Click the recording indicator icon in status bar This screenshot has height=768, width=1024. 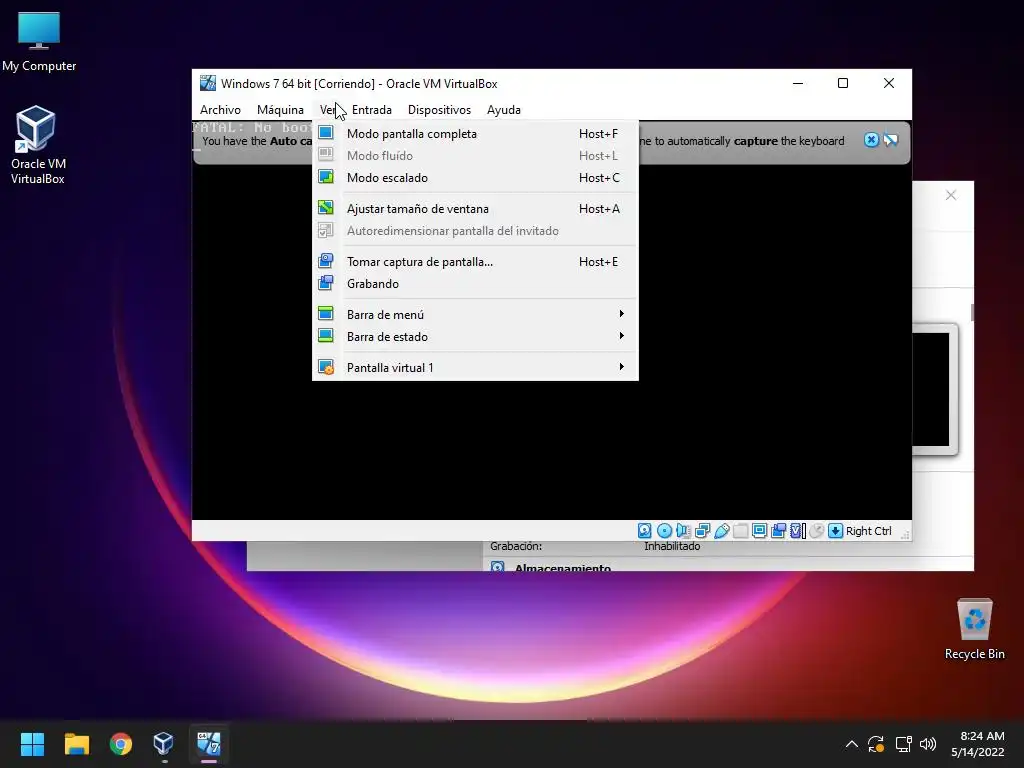pyautogui.click(x=778, y=531)
